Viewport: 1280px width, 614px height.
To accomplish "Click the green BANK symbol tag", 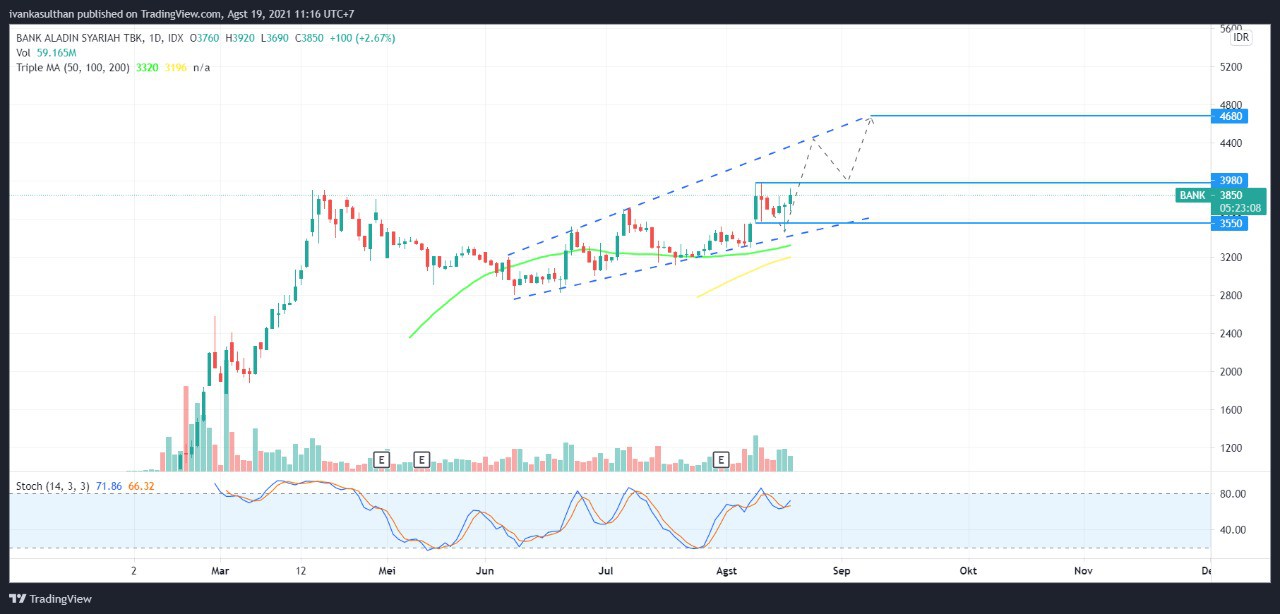I will [1192, 195].
